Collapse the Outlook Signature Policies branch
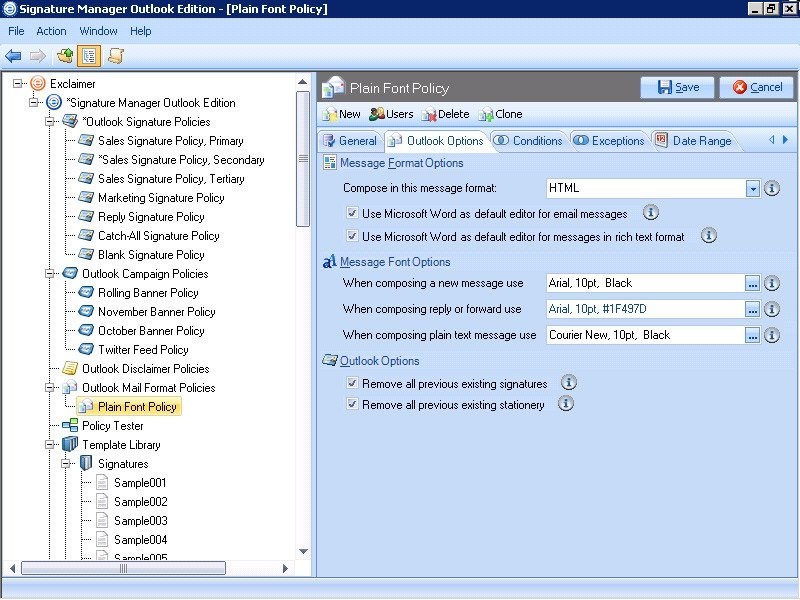Image resolution: width=800 pixels, height=600 pixels. coord(49,121)
